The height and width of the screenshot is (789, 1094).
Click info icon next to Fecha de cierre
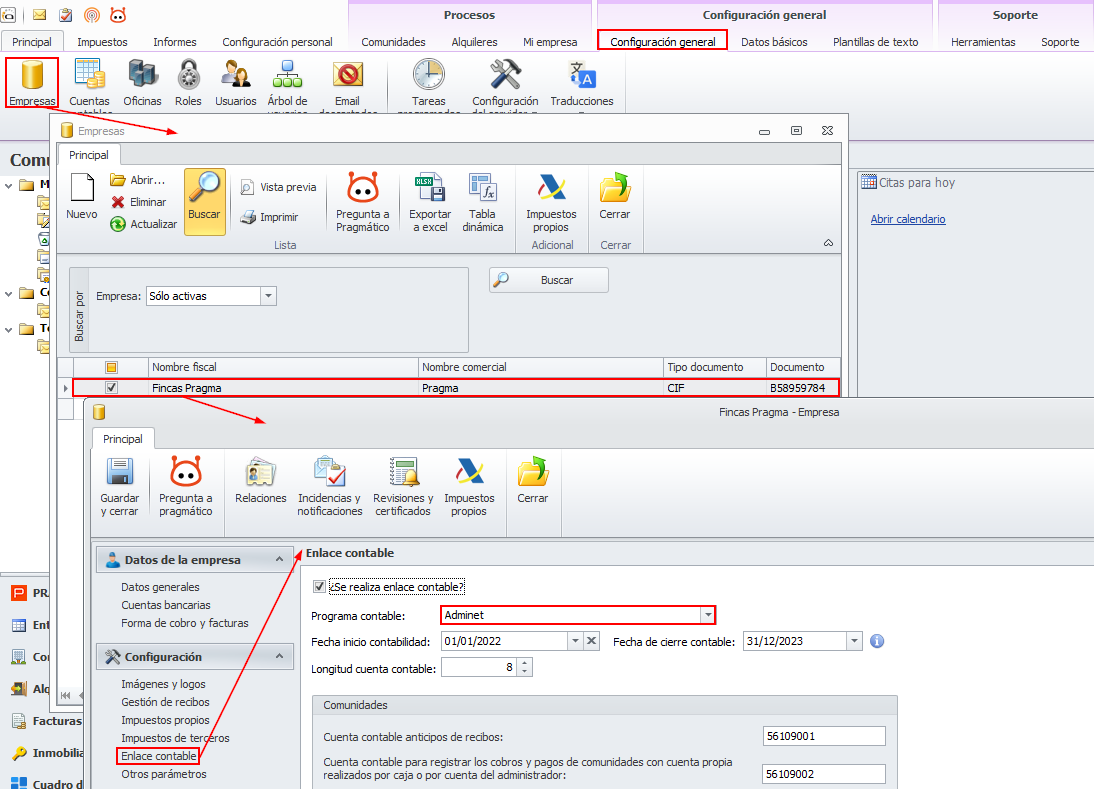pyautogui.click(x=877, y=641)
